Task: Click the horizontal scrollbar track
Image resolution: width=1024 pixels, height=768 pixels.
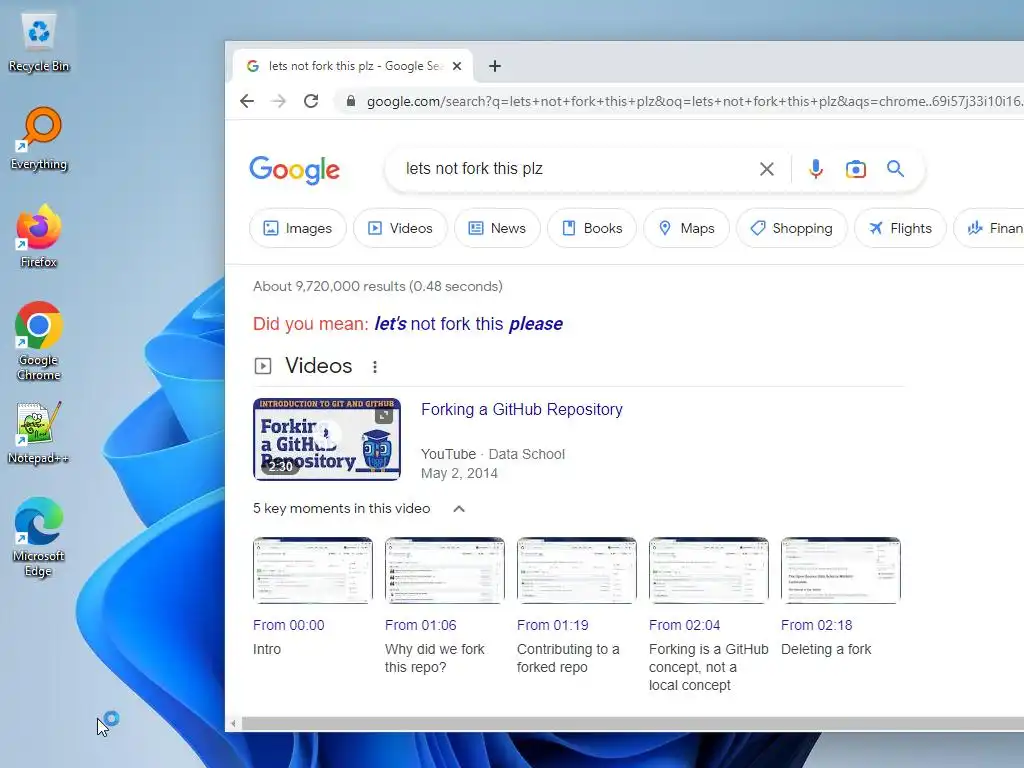Action: coord(632,724)
